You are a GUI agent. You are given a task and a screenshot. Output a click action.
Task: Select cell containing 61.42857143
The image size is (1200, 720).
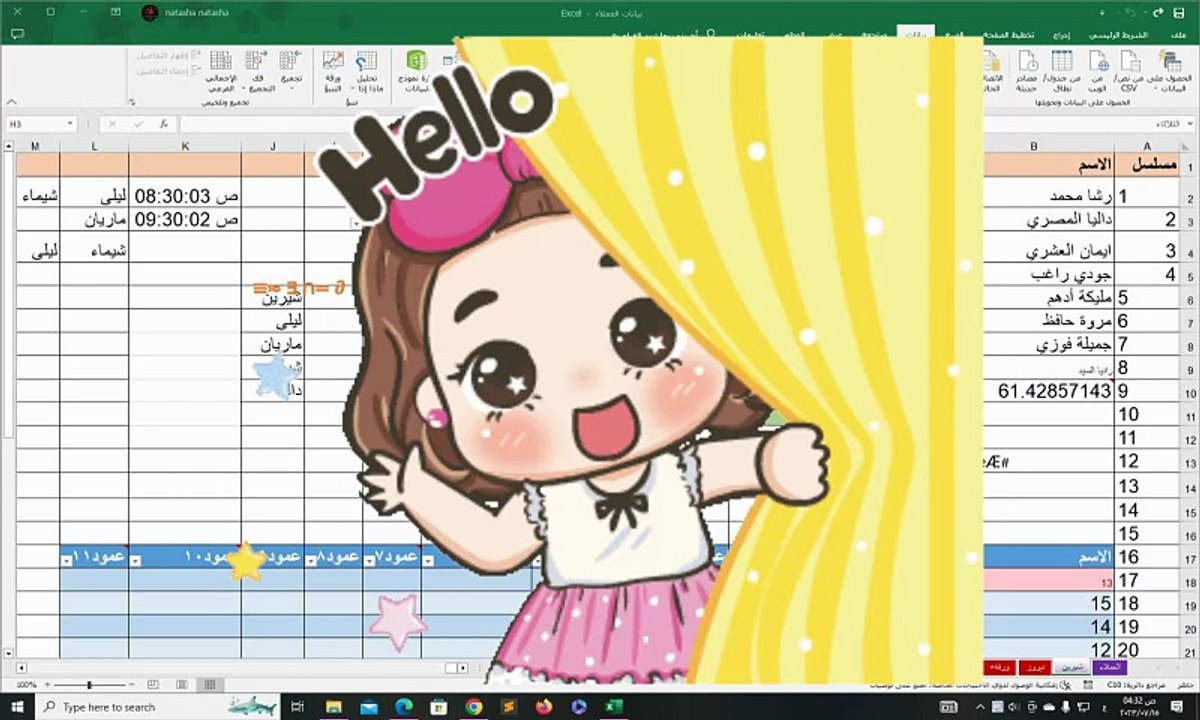coord(1050,390)
